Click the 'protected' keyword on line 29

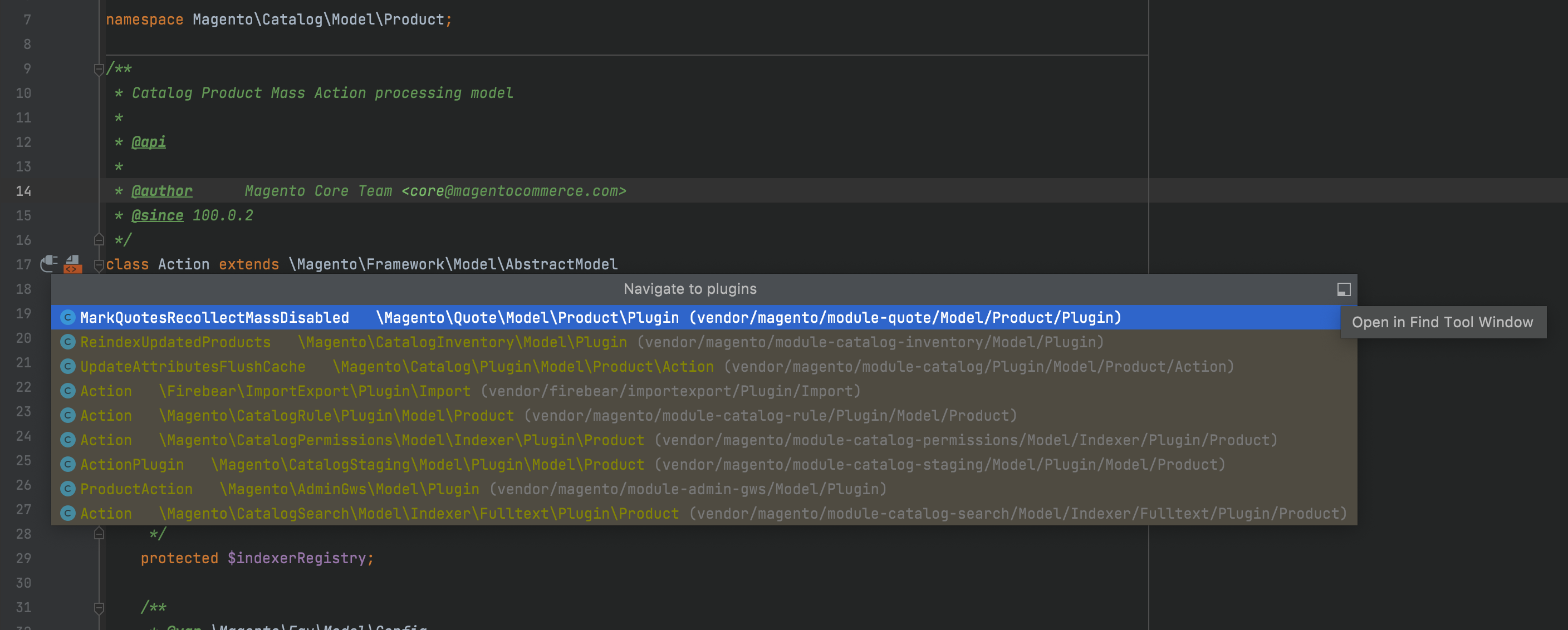[179, 558]
